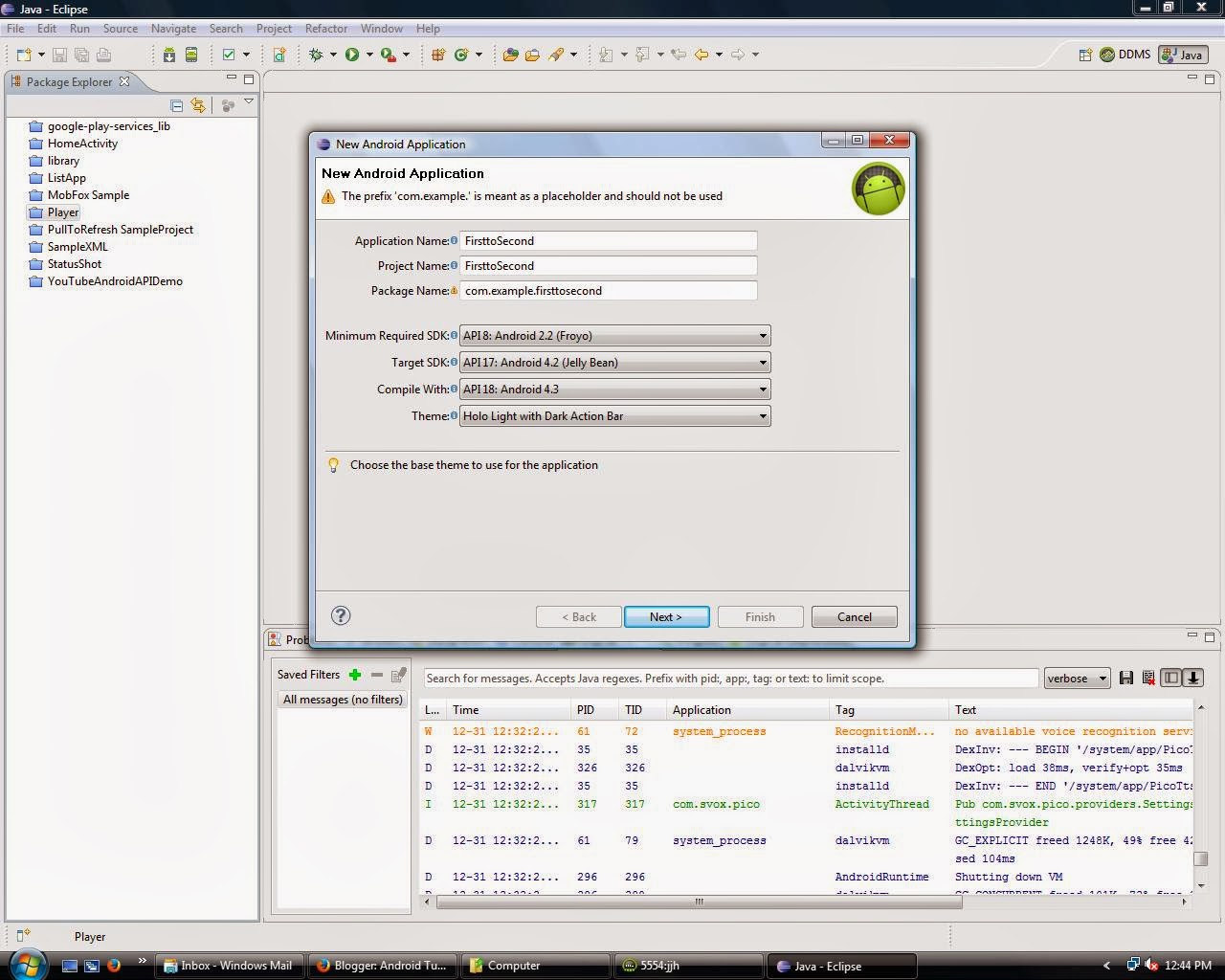This screenshot has height=980, width=1225.
Task: Switch to 5554:jjh emulator taskbar button
Action: [687, 966]
